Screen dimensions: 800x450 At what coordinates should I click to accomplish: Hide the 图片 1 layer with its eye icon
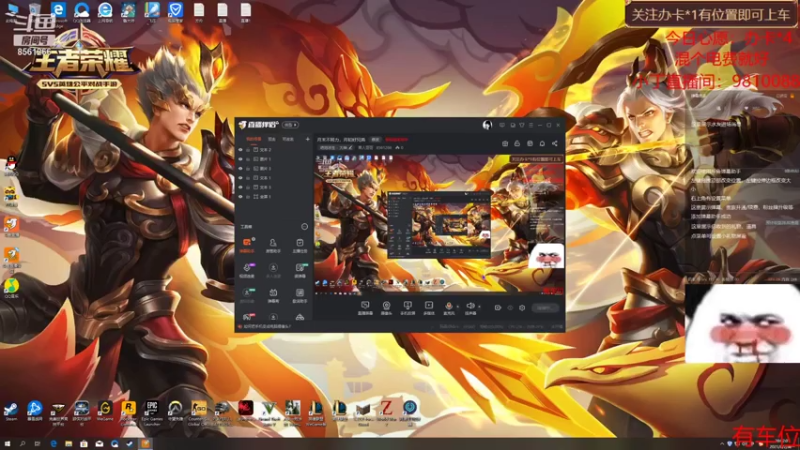(x=241, y=159)
